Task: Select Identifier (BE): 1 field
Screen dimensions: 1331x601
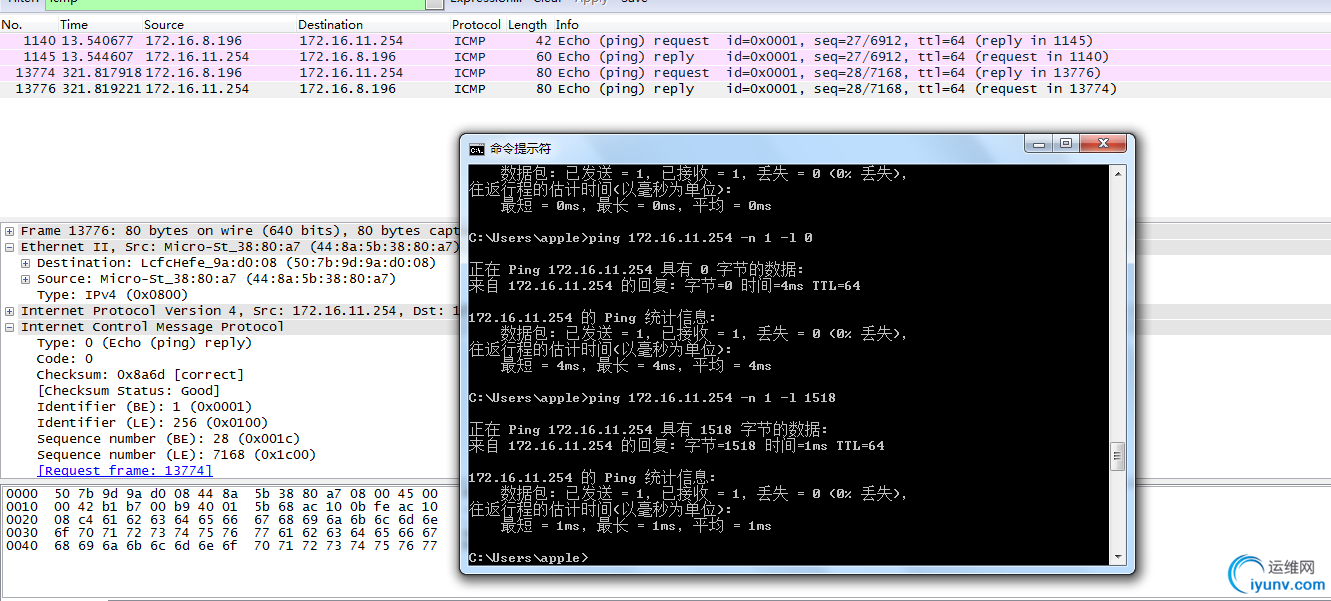Action: [x=144, y=407]
